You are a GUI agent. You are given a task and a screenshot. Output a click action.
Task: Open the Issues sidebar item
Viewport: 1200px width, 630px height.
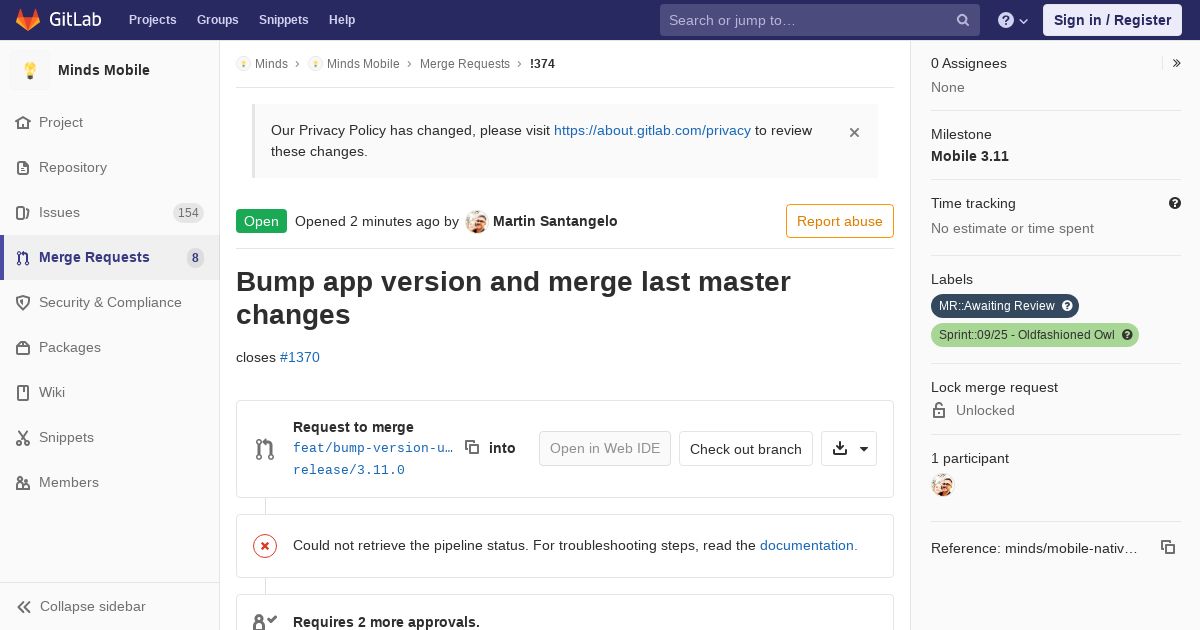[110, 212]
